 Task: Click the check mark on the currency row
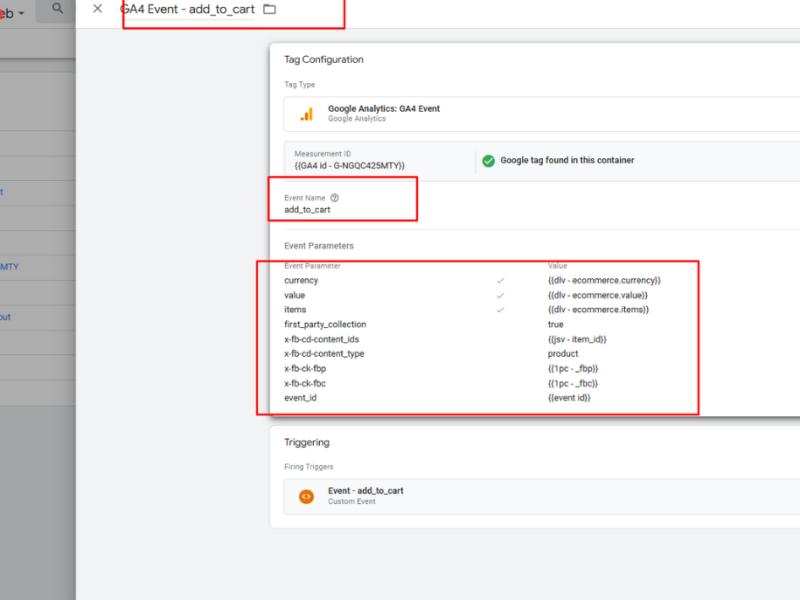tap(501, 281)
